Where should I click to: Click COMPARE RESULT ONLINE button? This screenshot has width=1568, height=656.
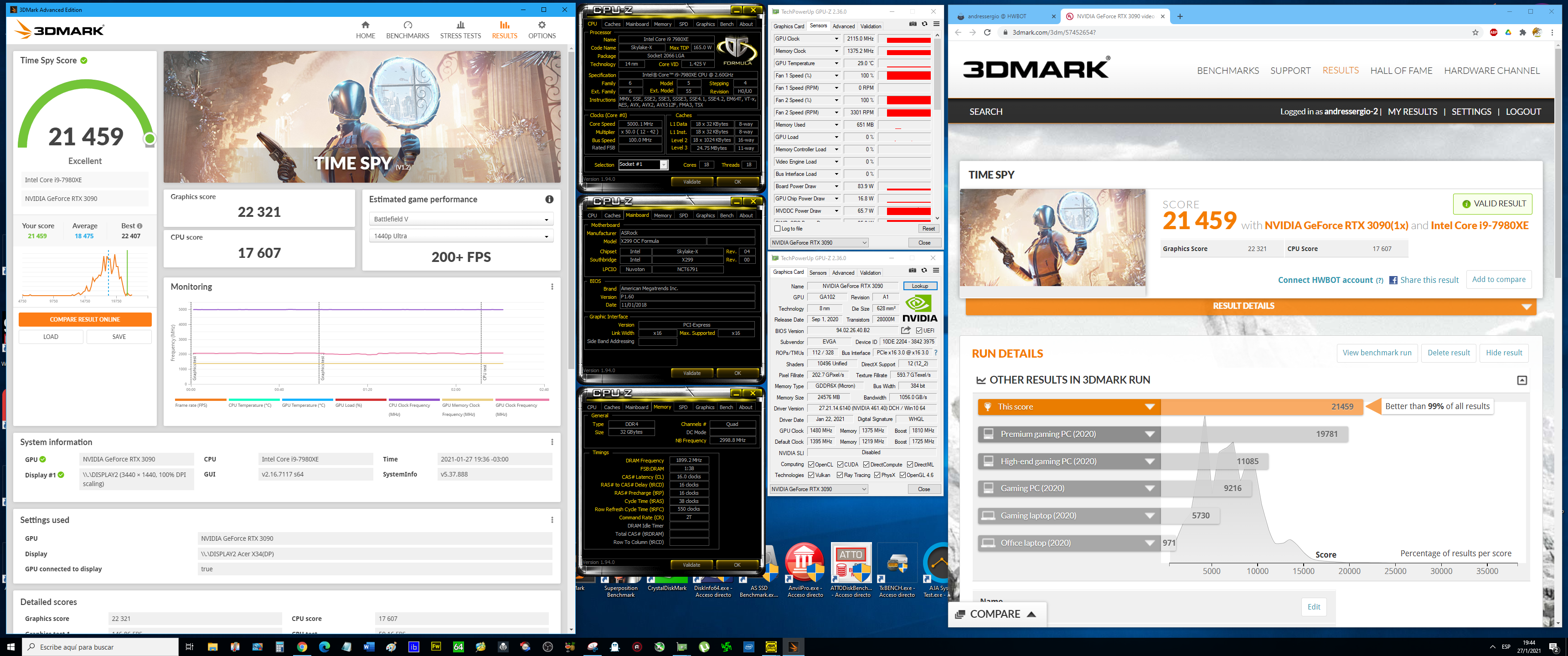click(85, 319)
